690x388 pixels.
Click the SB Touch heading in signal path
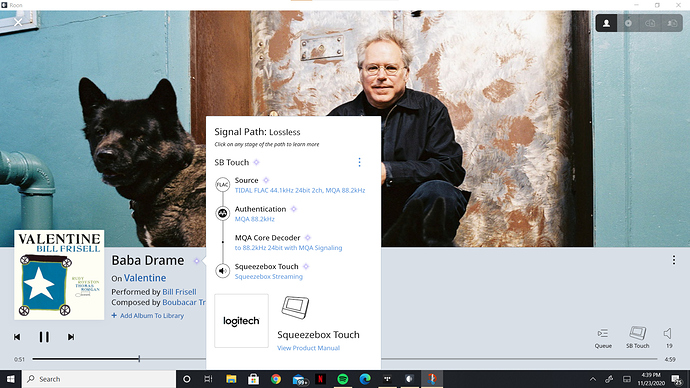(x=231, y=162)
